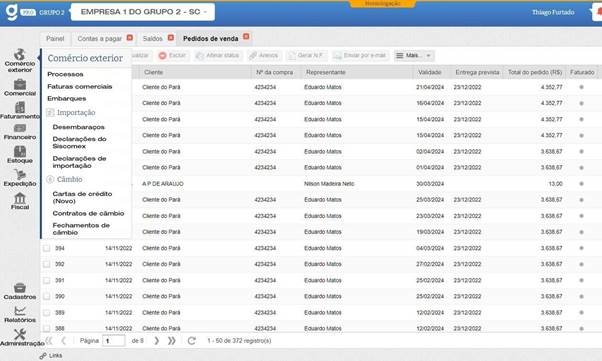Open the company selector dropdown

[143, 12]
